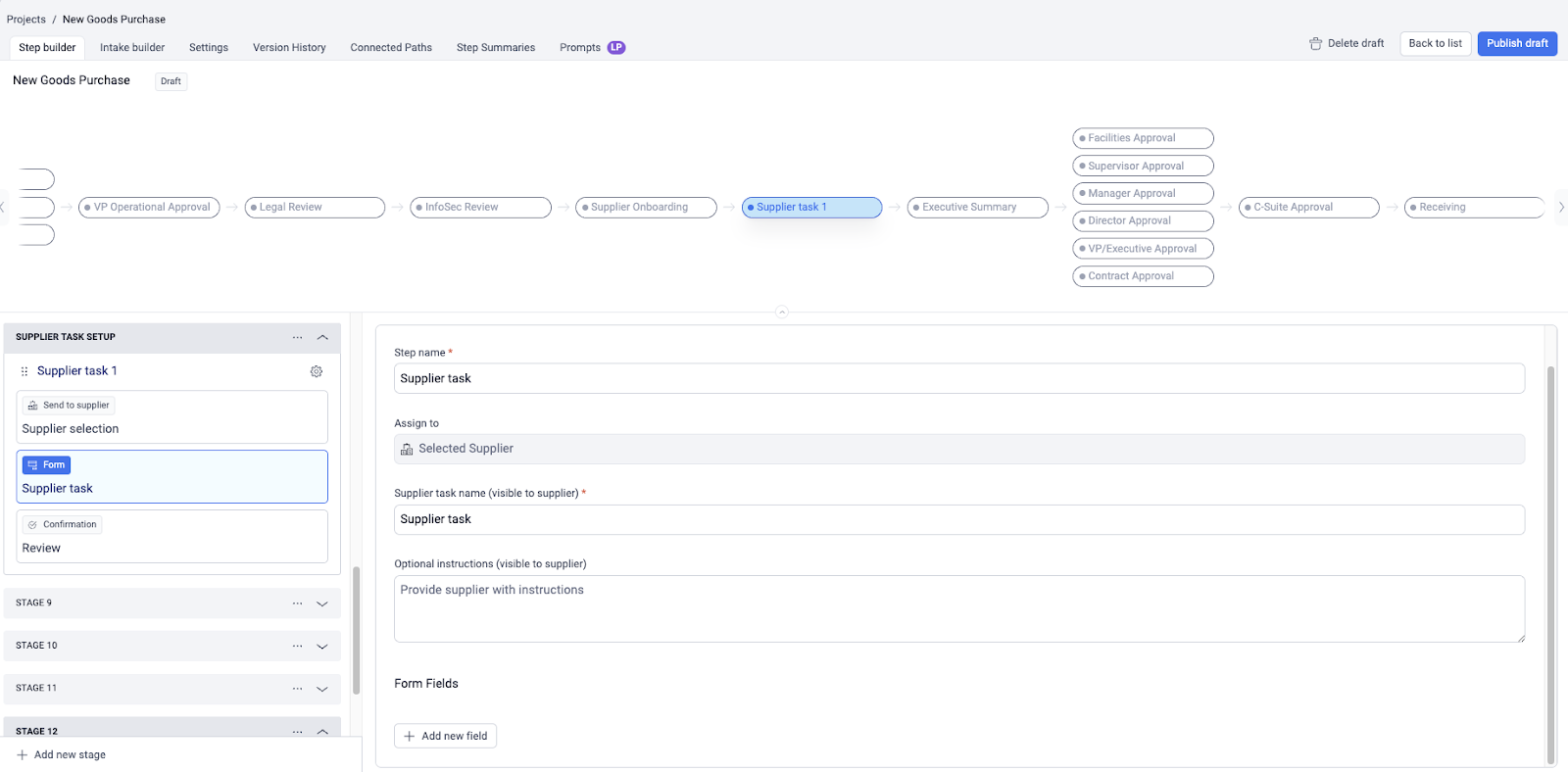The height and width of the screenshot is (772, 1568).
Task: Click the Optional instructions text area
Action: [958, 608]
